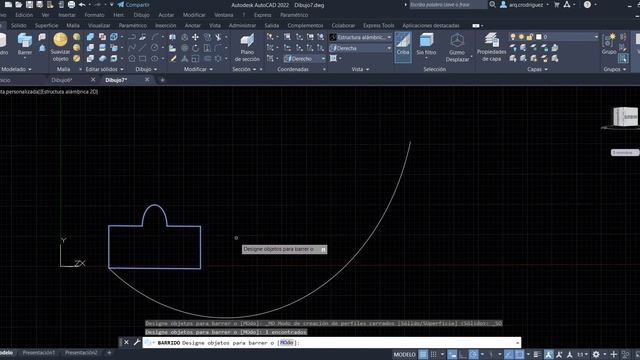Switch to Presentación1 layout tab
The width and height of the screenshot is (640, 360).
pyautogui.click(x=39, y=352)
